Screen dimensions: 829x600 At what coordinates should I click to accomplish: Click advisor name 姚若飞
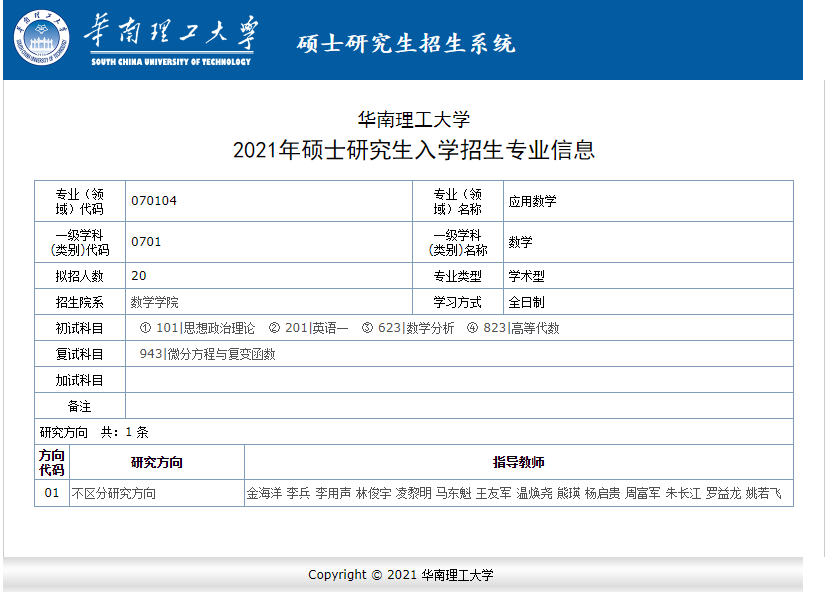(x=763, y=493)
